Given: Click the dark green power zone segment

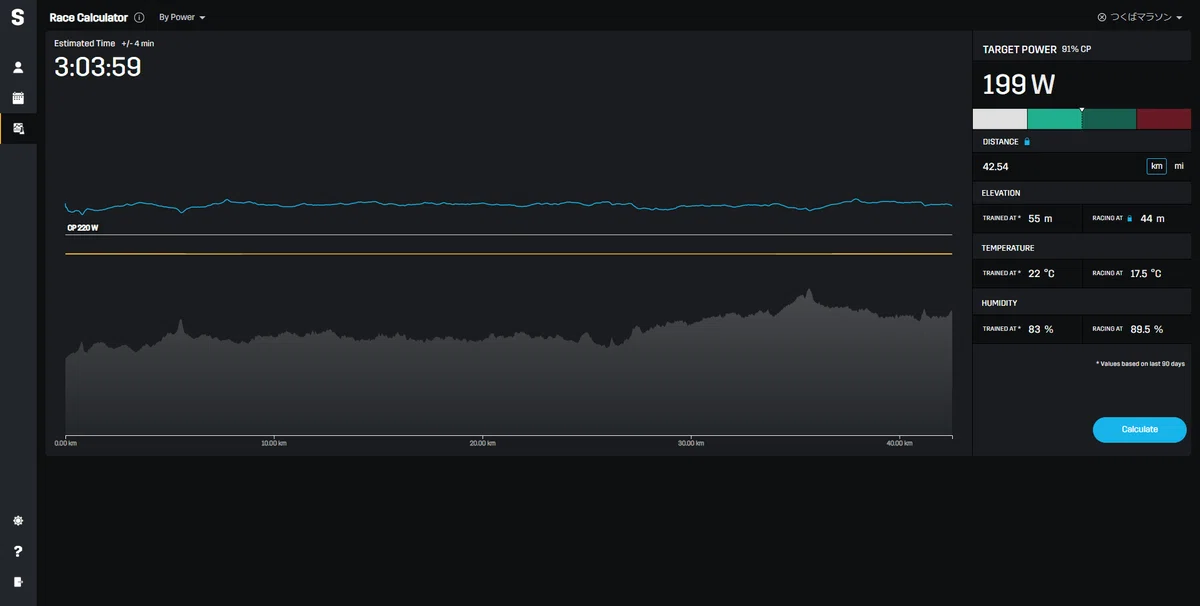Looking at the screenshot, I should tap(1109, 119).
